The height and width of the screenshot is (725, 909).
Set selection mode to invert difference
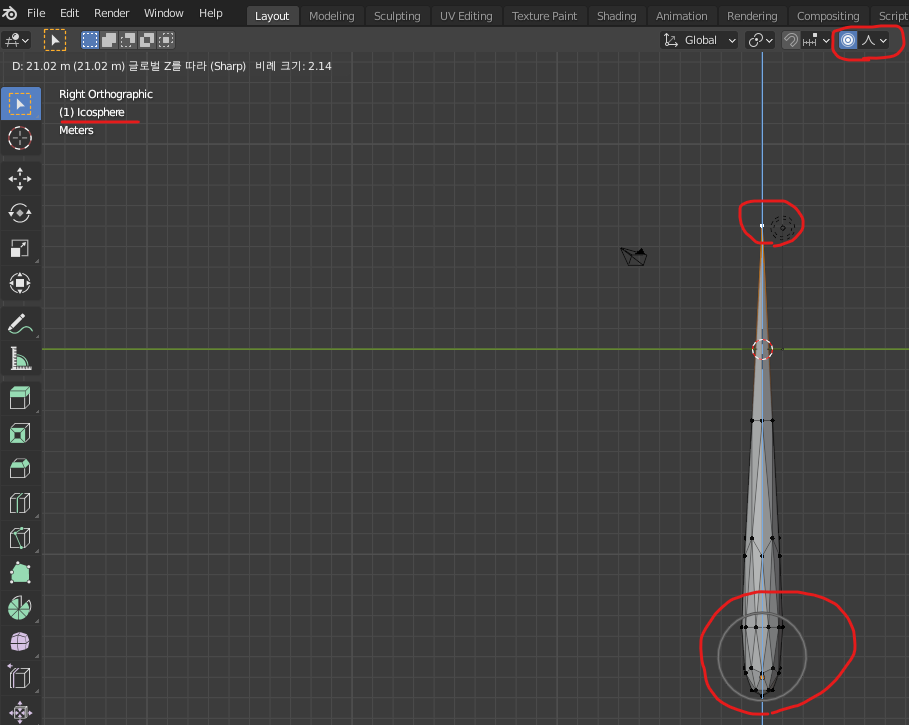click(x=147, y=40)
